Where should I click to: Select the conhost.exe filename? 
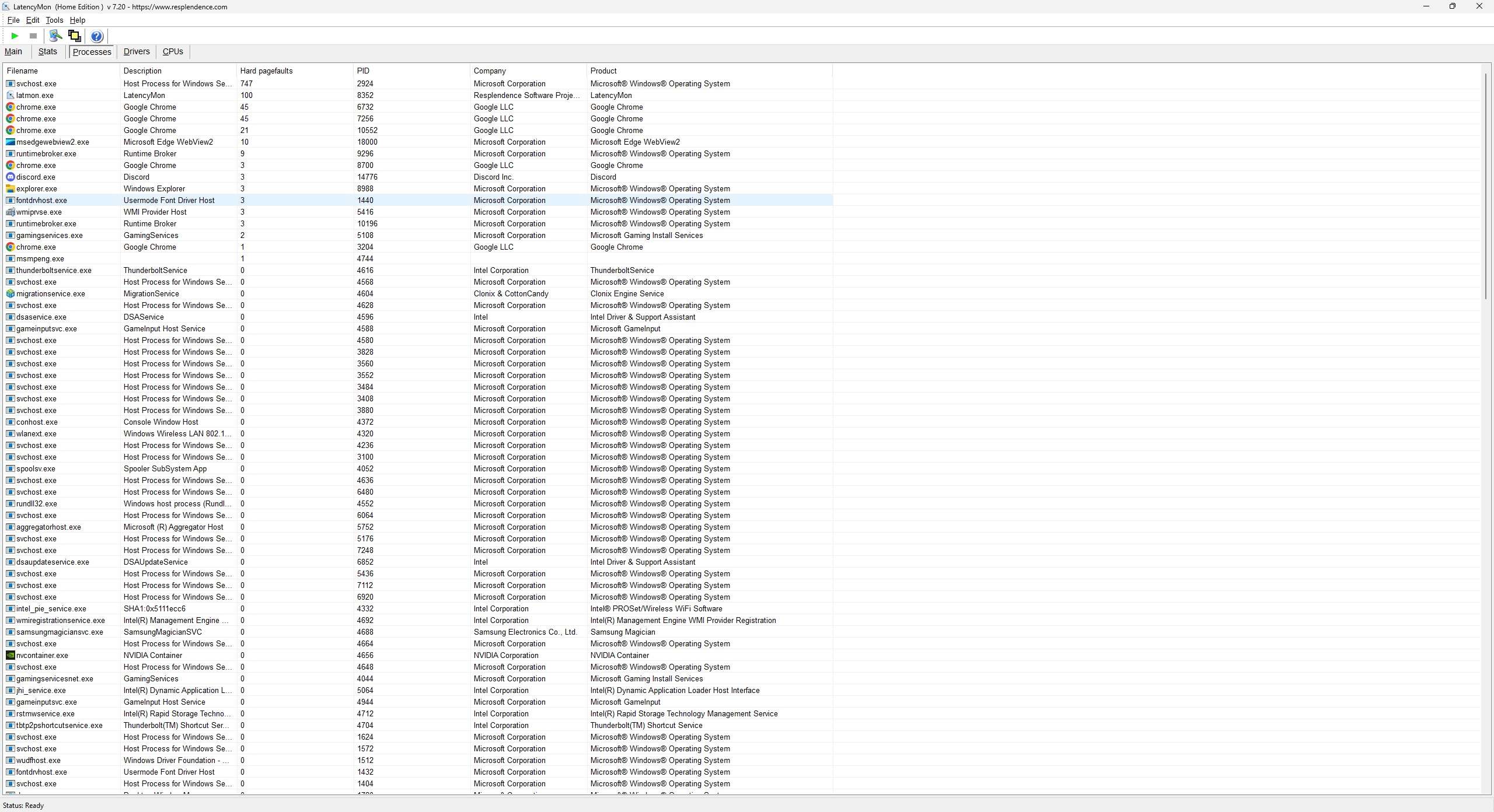37,422
